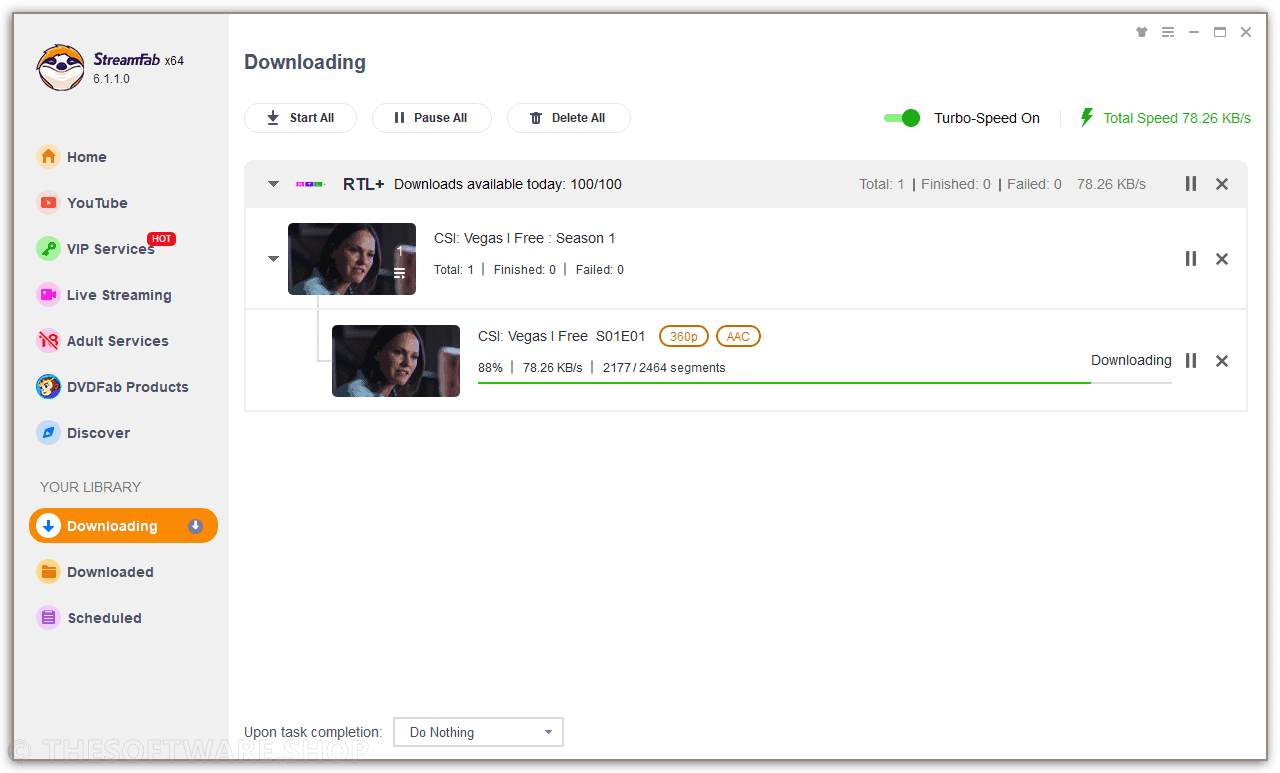Click the StreamFab sloth logo

(x=60, y=68)
